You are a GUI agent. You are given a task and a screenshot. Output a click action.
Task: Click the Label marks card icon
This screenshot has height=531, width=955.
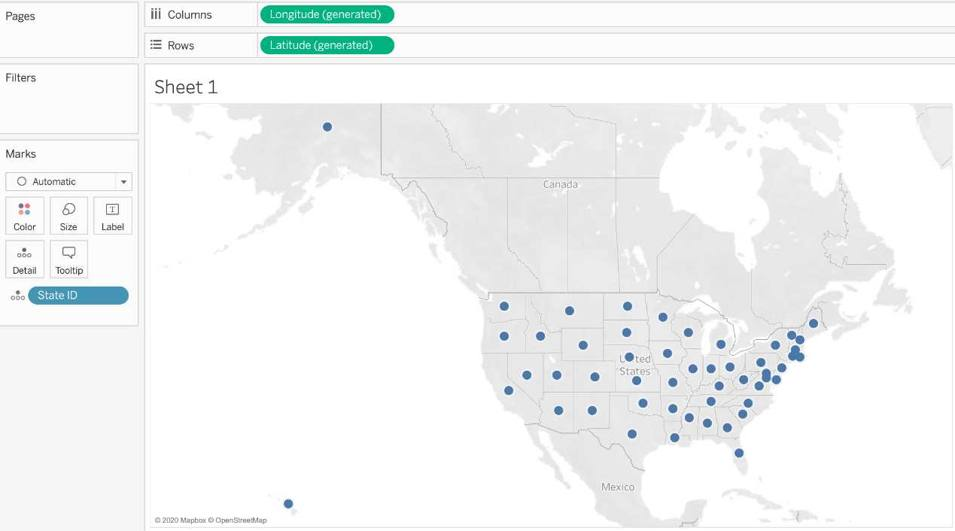coord(112,215)
